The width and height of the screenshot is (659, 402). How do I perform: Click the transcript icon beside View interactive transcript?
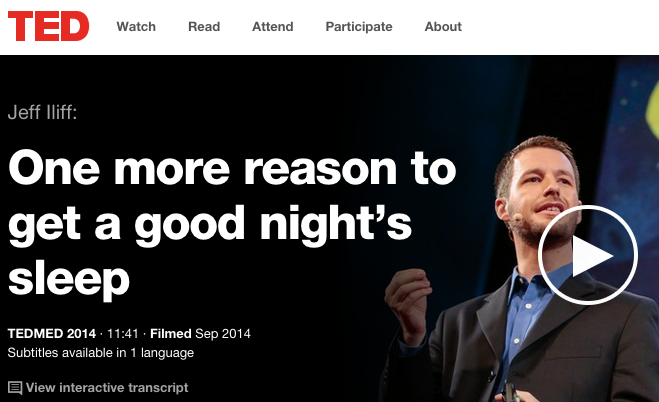coord(15,388)
